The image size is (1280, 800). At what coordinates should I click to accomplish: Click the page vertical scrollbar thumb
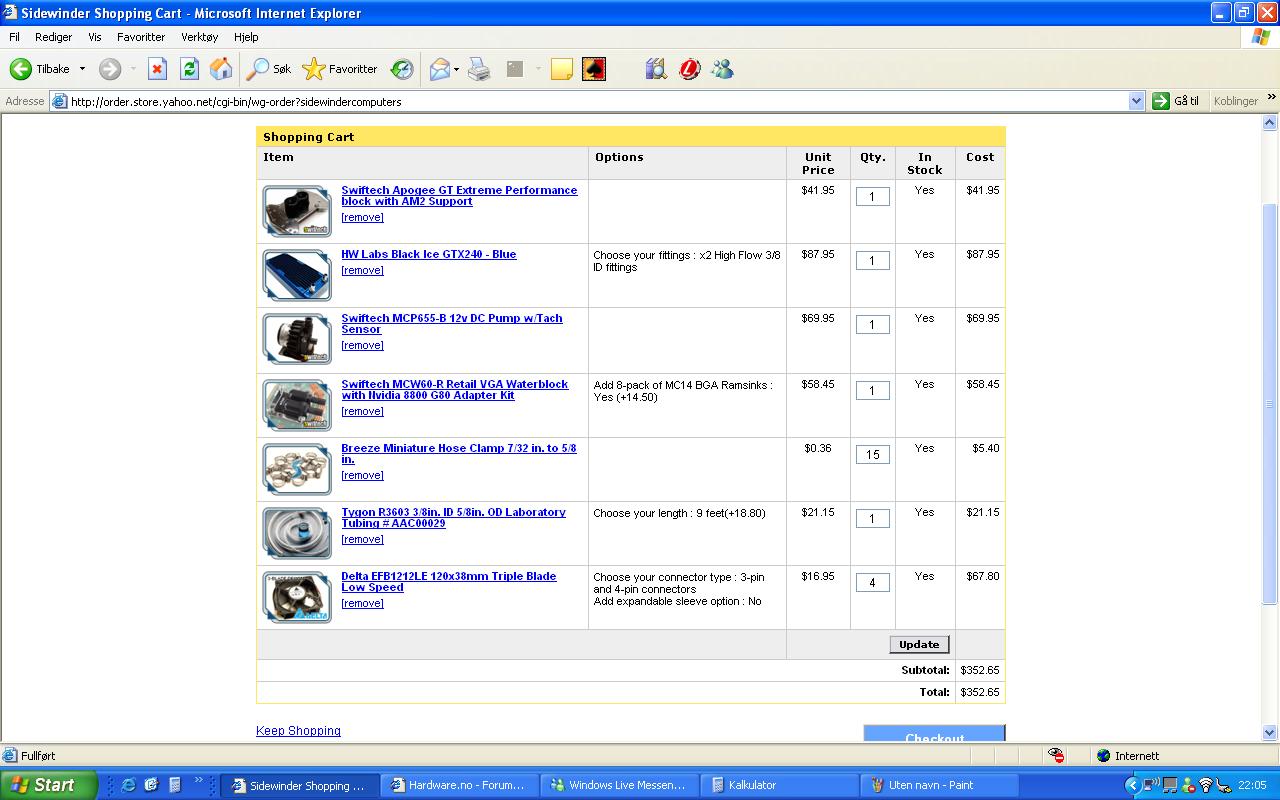[x=1271, y=404]
